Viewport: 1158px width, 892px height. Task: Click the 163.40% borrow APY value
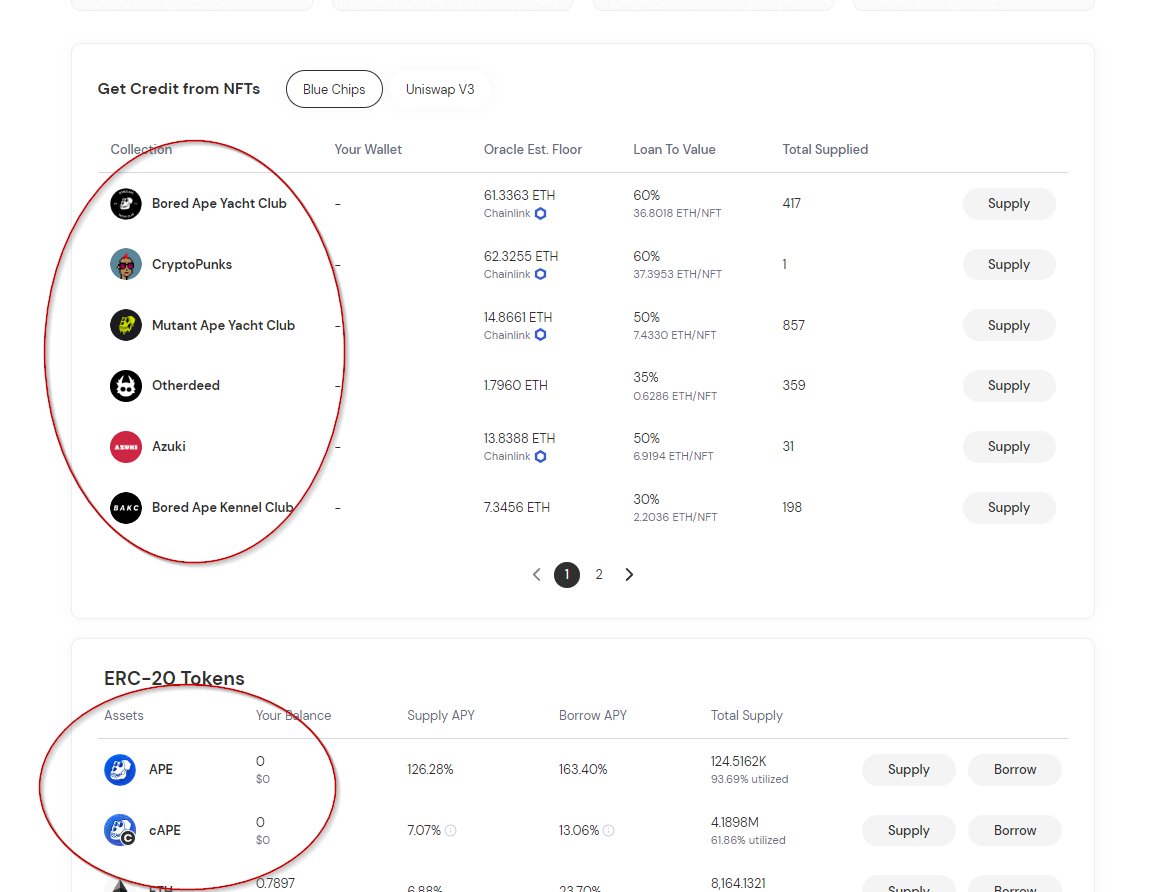tap(583, 769)
